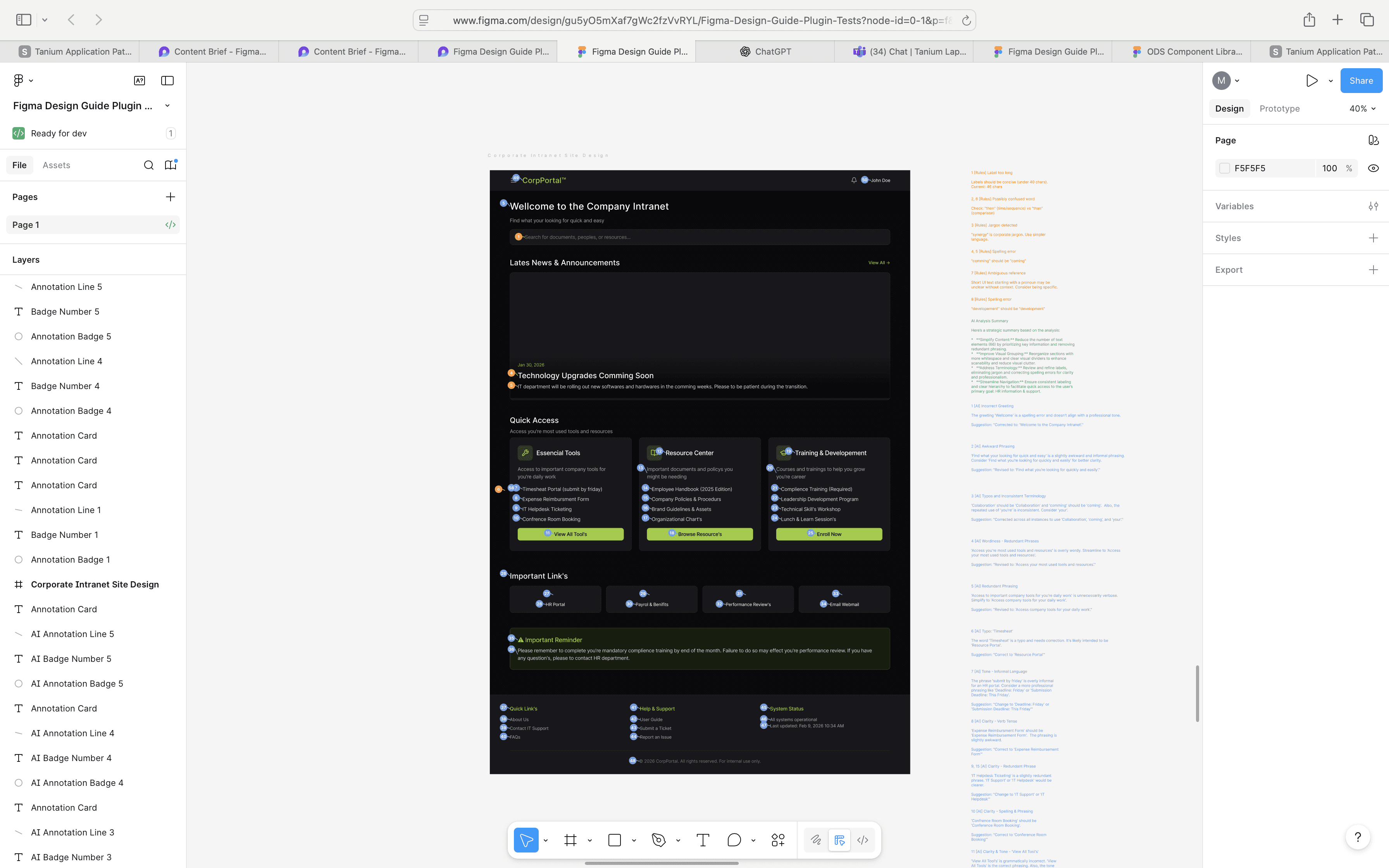Select the Frame tool in bottom toolbar
1389x868 pixels.
pyautogui.click(x=570, y=840)
